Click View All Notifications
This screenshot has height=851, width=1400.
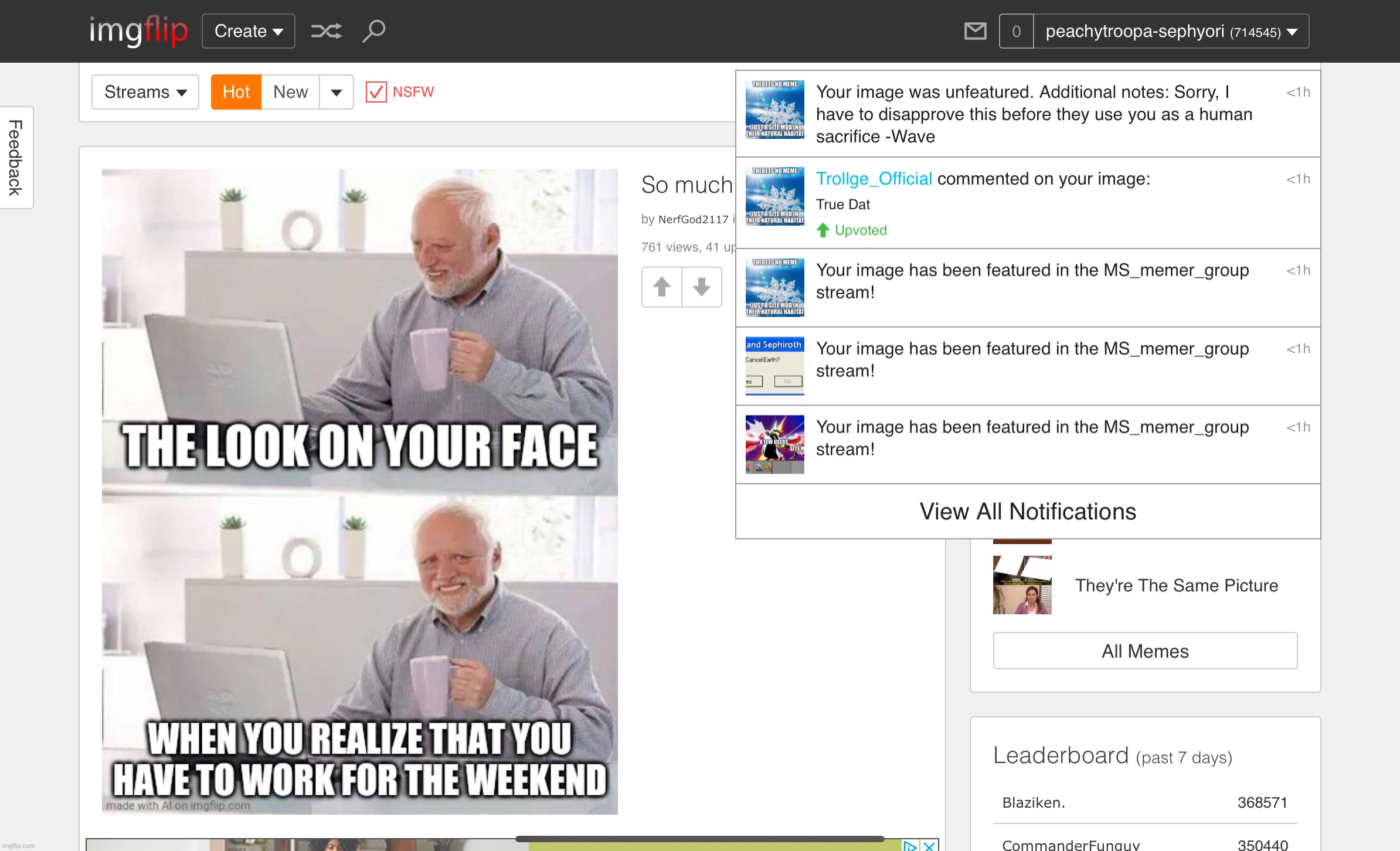1028,512
